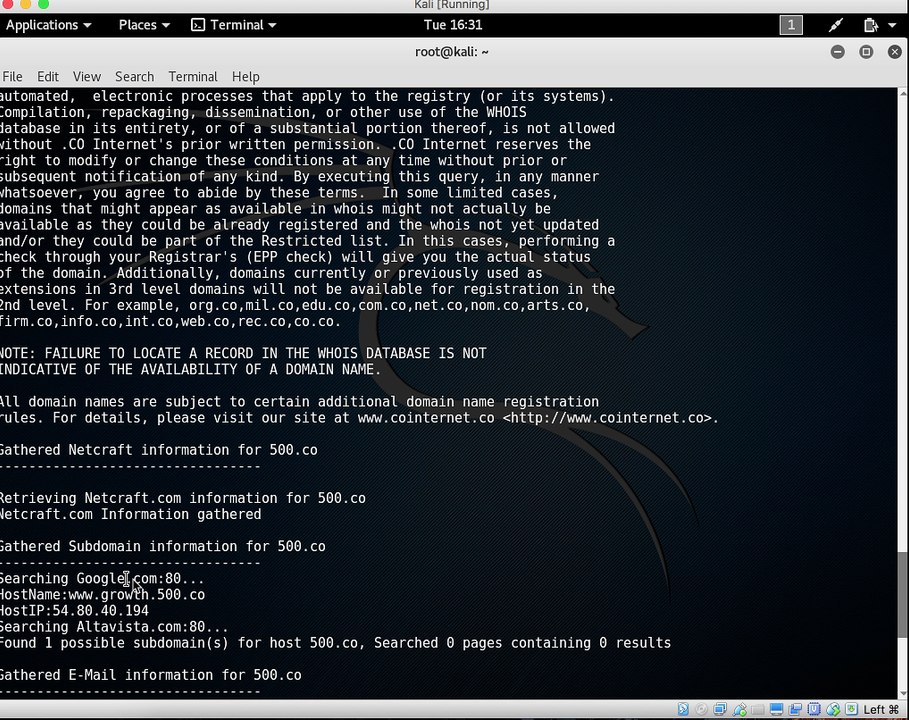The height and width of the screenshot is (720, 909).
Task: Click the Tue 16:31 clock
Action: (453, 25)
